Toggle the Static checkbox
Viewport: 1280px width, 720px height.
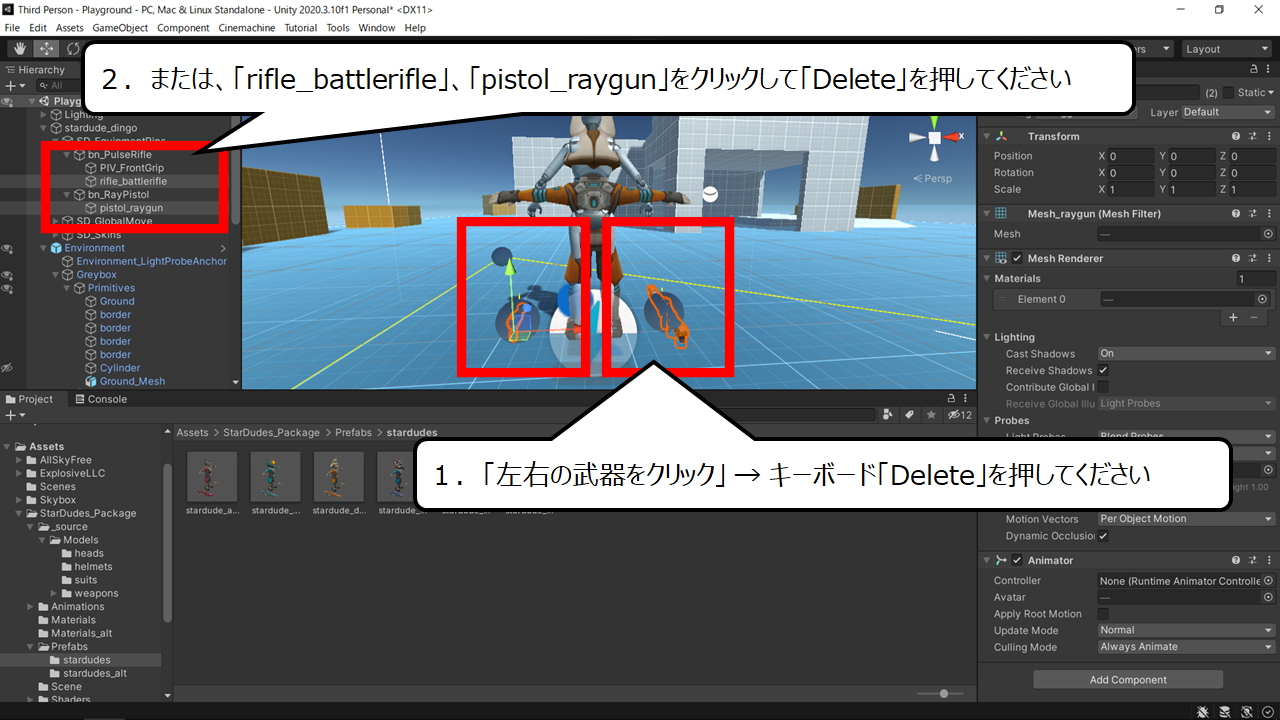click(1229, 92)
